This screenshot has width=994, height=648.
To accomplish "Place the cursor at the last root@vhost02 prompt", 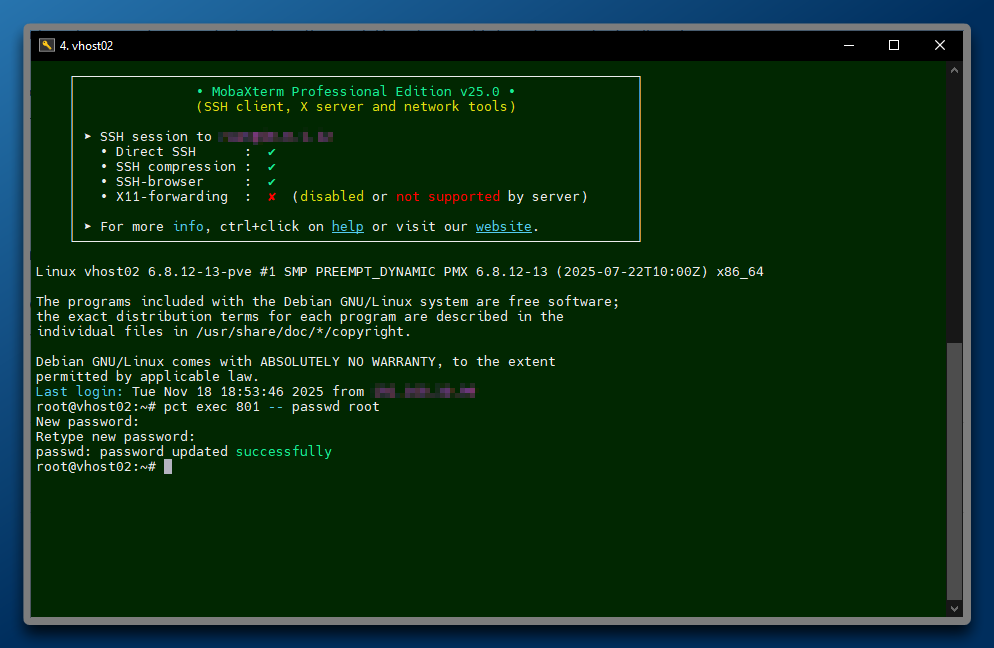I will 168,467.
